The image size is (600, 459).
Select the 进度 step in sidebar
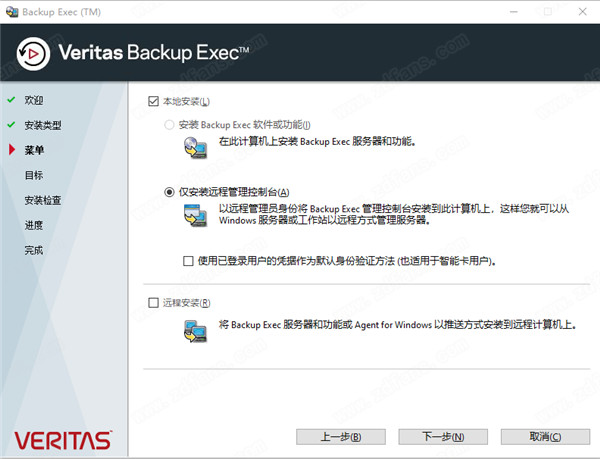(x=34, y=225)
